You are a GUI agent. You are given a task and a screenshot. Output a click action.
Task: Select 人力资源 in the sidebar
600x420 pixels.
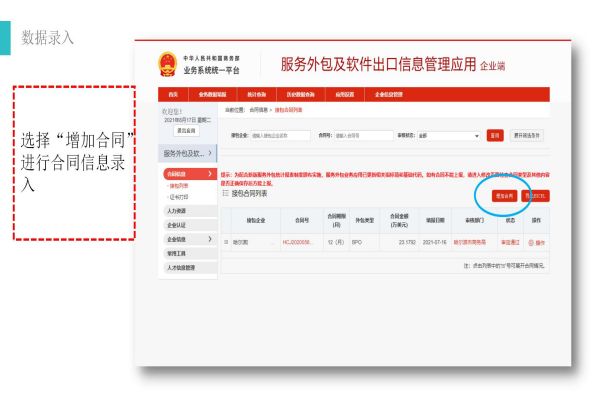pos(176,211)
